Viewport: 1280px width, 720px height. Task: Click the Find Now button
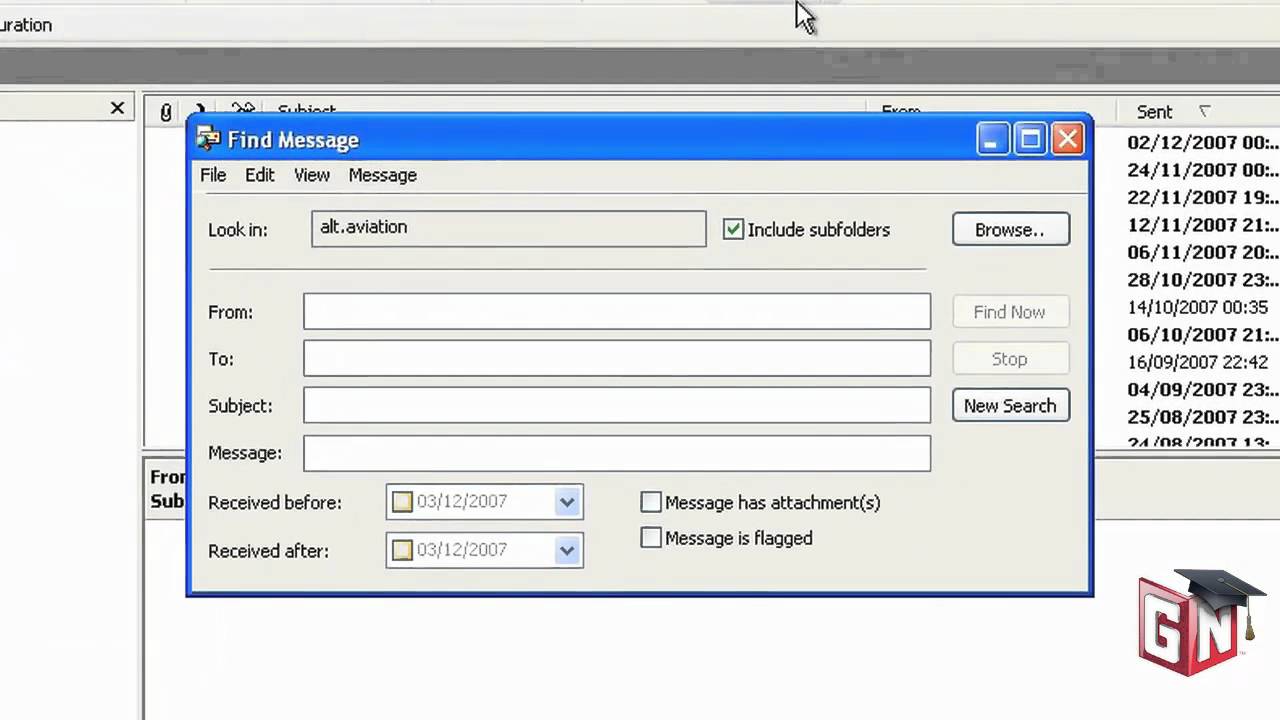click(x=1010, y=312)
